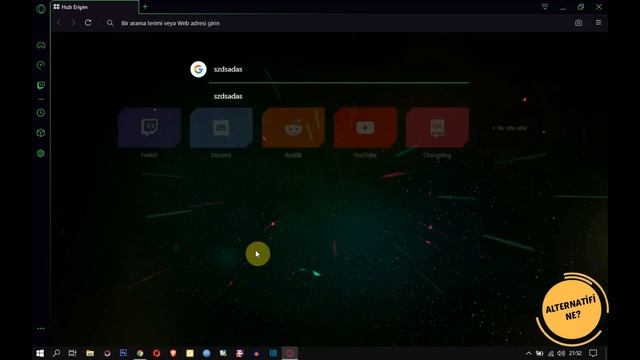Click the add a site button
This screenshot has width=640, height=360.
(509, 128)
